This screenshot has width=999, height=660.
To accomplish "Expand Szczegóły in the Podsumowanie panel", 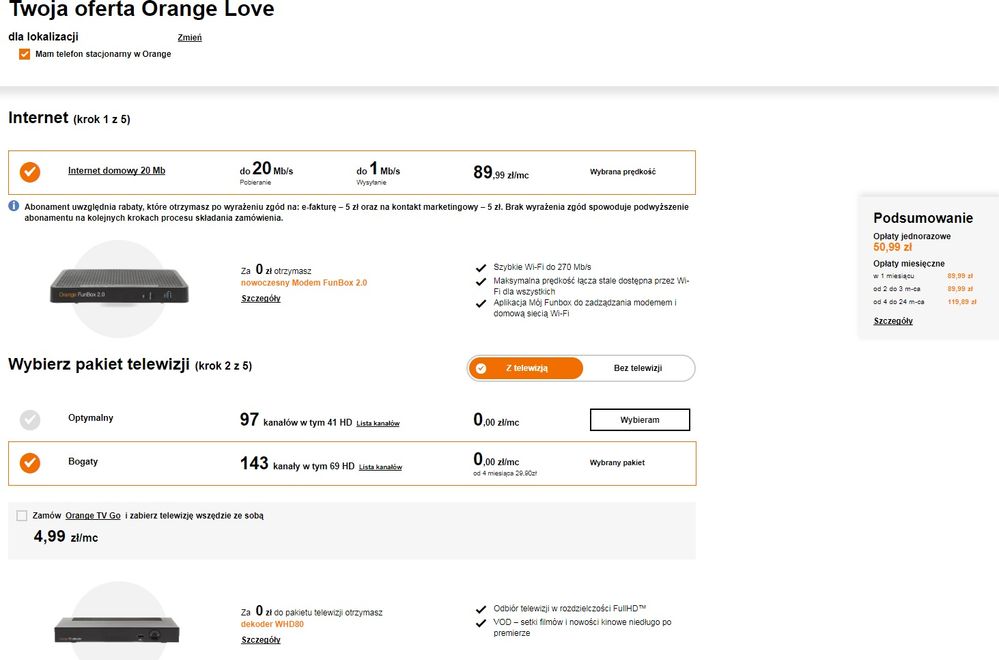I will 892,321.
